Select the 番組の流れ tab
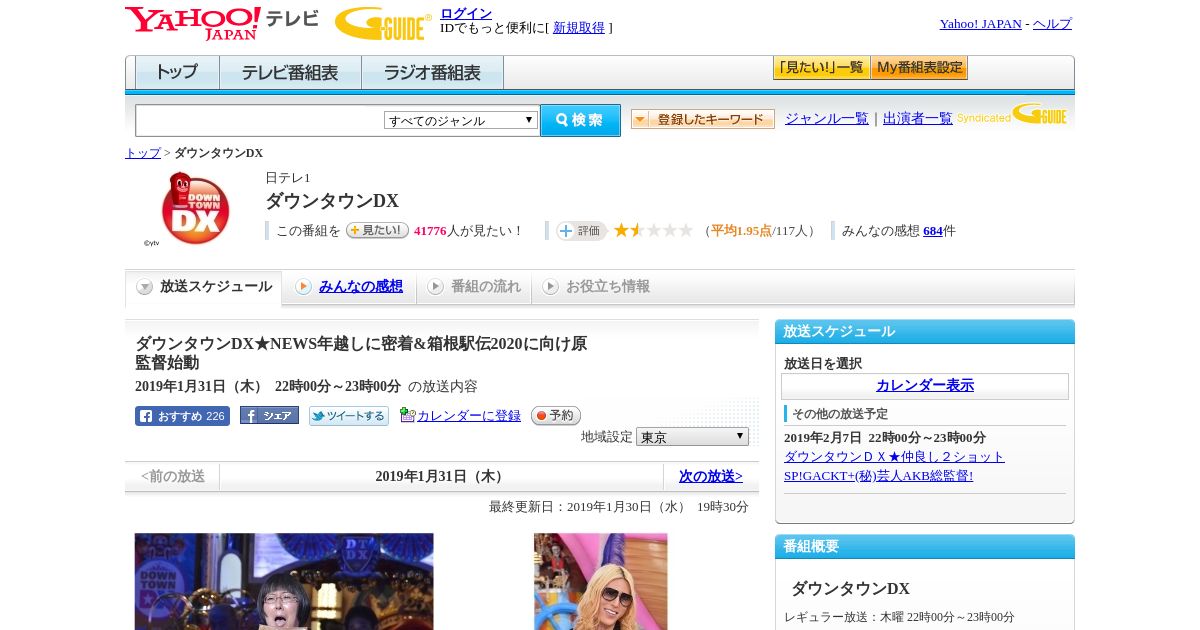Screen dimensions: 1200x630 474,287
